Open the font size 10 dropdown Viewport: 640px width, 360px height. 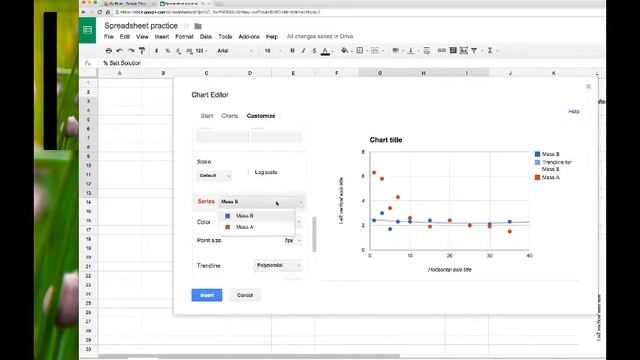(272, 51)
